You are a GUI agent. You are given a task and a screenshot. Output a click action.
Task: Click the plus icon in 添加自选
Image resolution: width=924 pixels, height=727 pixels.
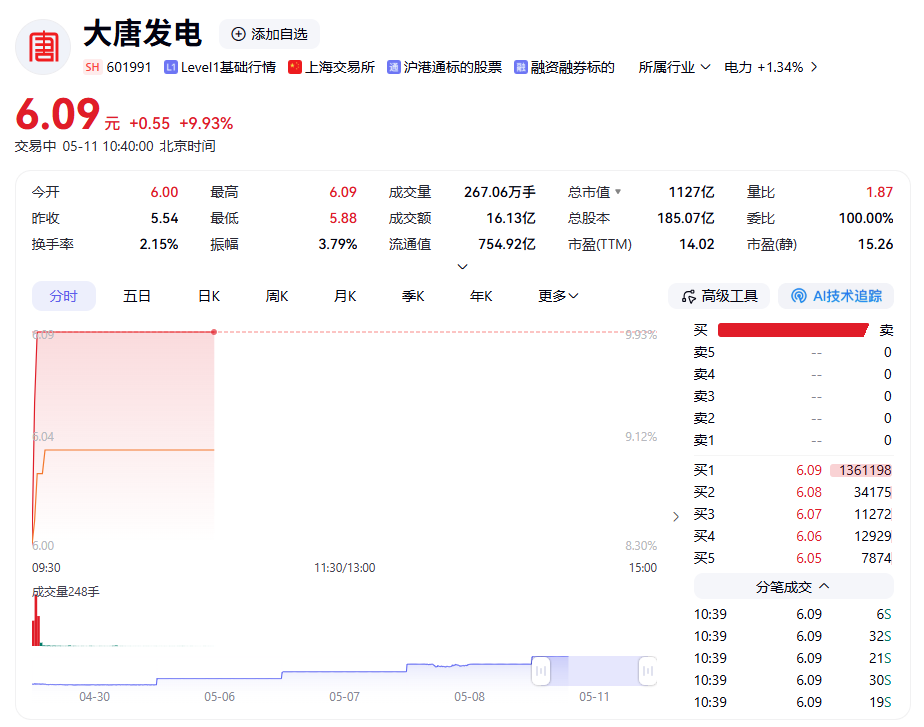[238, 34]
